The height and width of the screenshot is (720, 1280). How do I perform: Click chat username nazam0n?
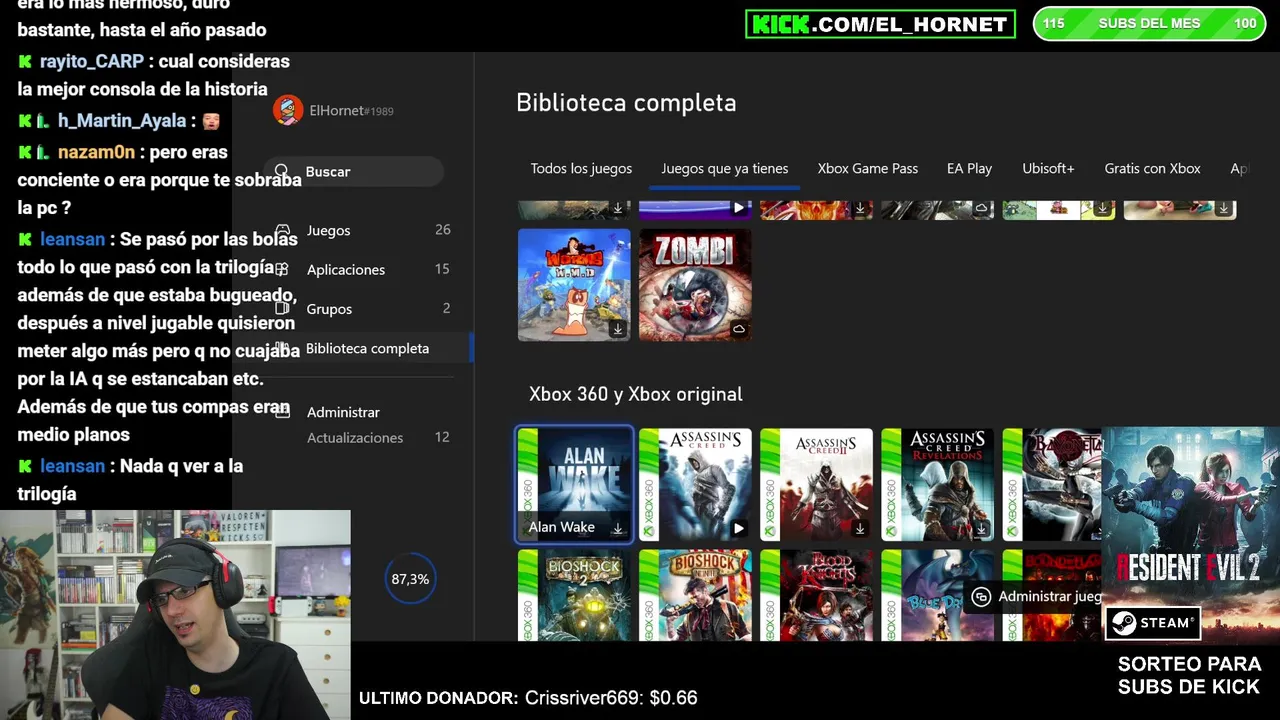[96, 152]
